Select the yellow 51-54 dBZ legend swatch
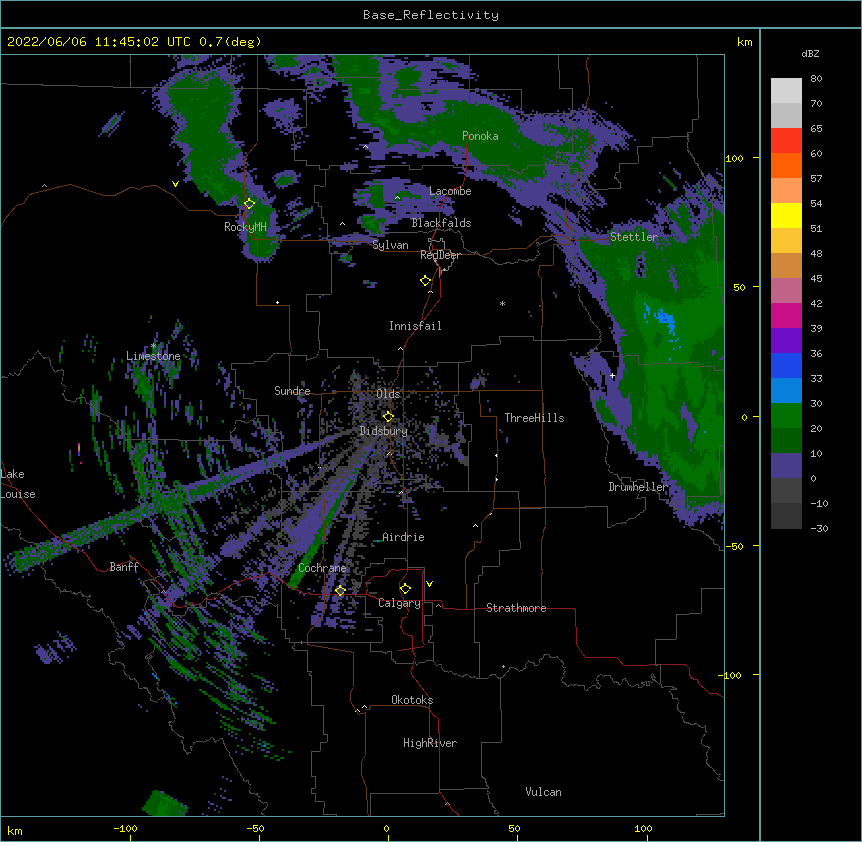 (786, 215)
